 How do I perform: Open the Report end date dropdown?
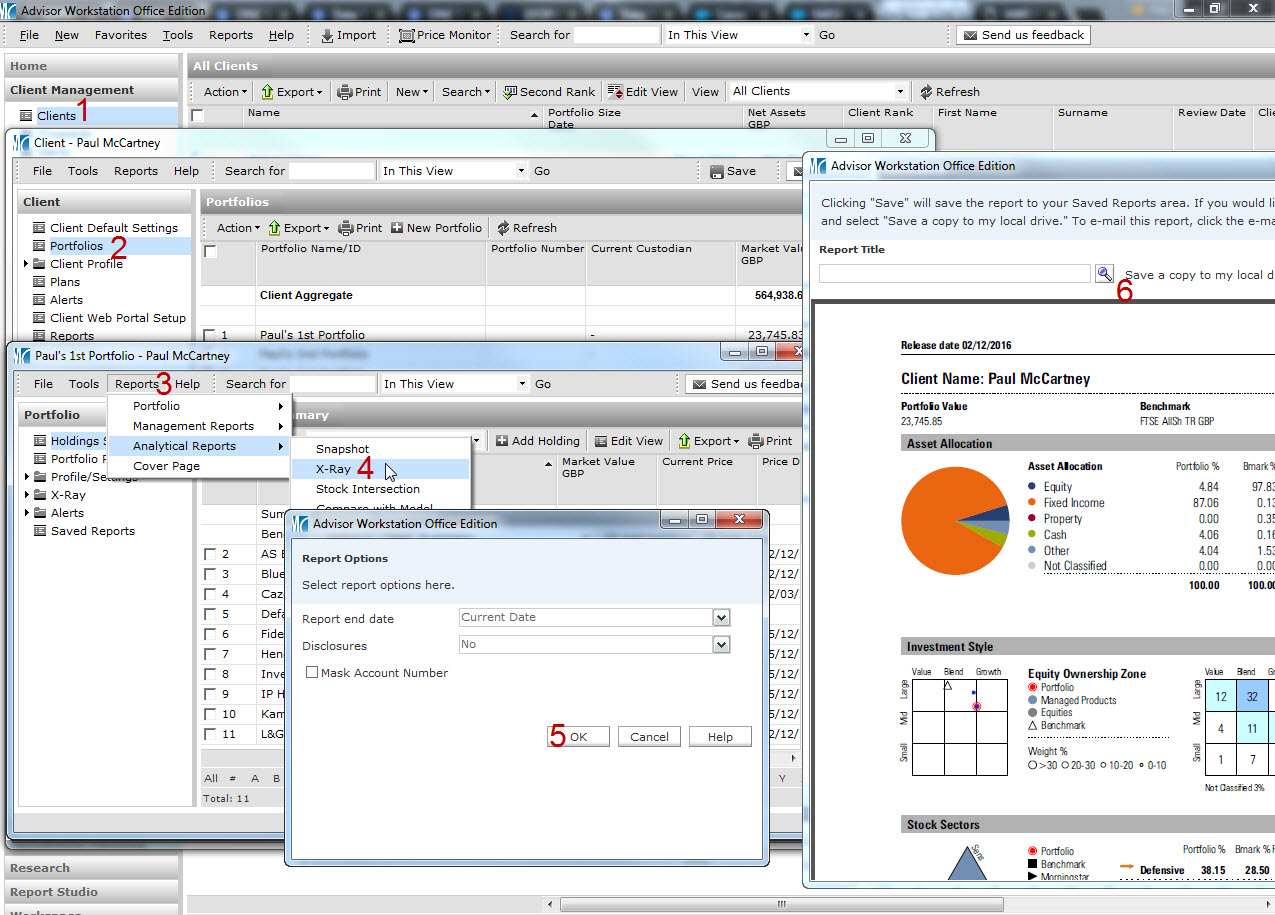coord(721,618)
